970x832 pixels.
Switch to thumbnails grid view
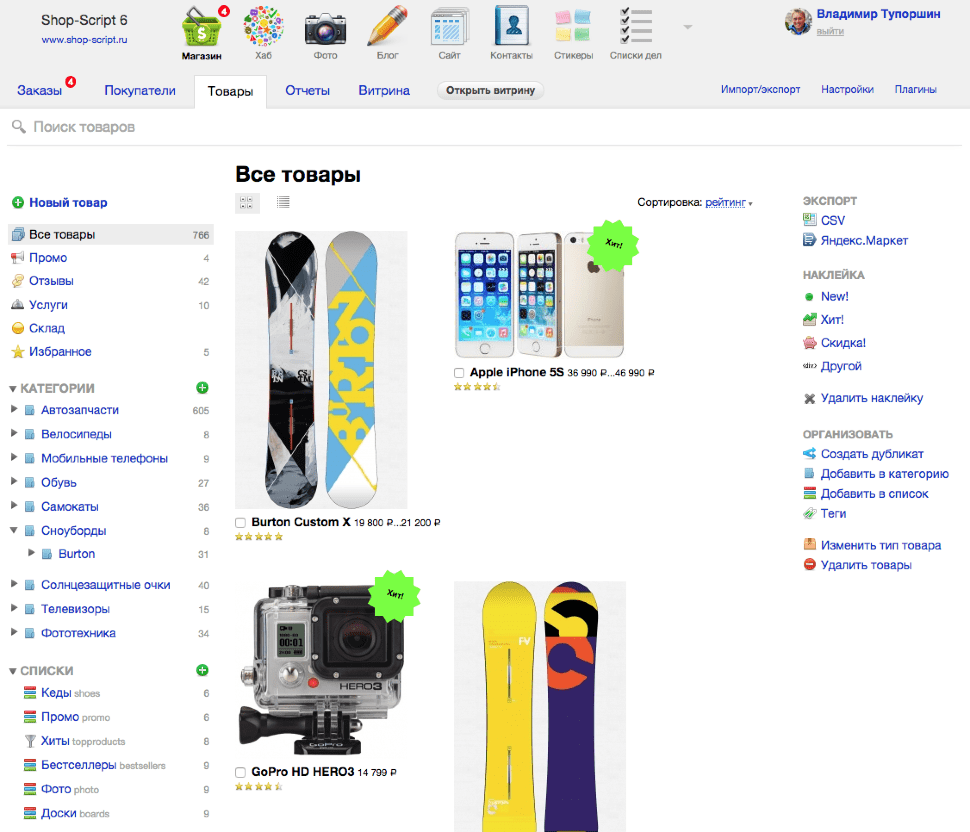(247, 203)
